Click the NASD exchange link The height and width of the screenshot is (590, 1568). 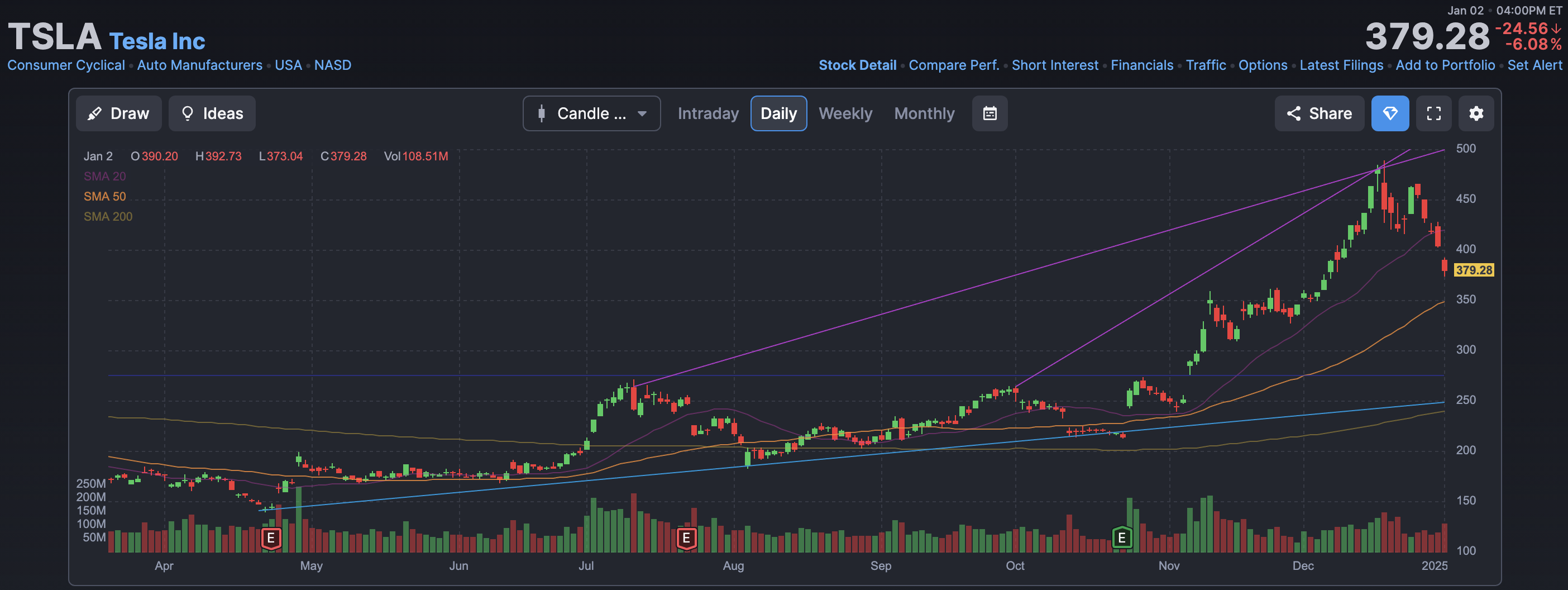click(x=332, y=65)
